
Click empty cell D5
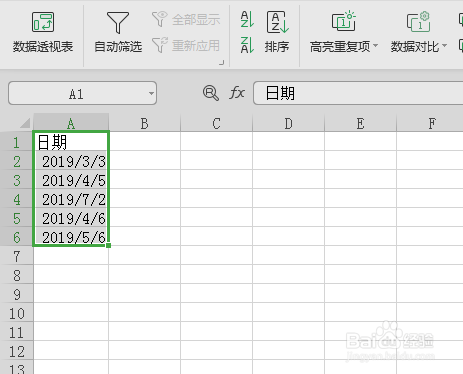click(x=289, y=218)
